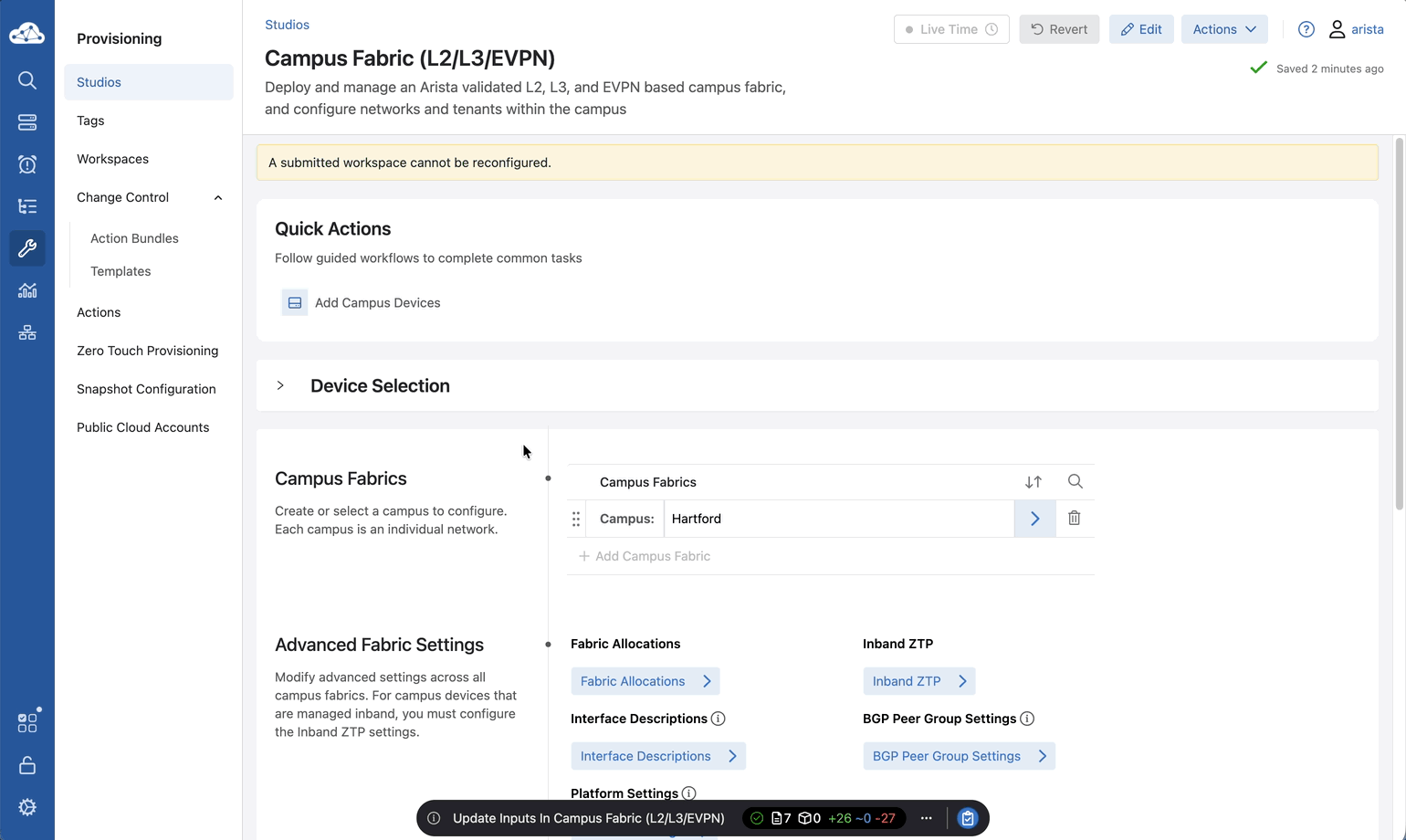1406x840 pixels.
Task: Click Update Inputs In Campus Fabric label
Action: 589,818
